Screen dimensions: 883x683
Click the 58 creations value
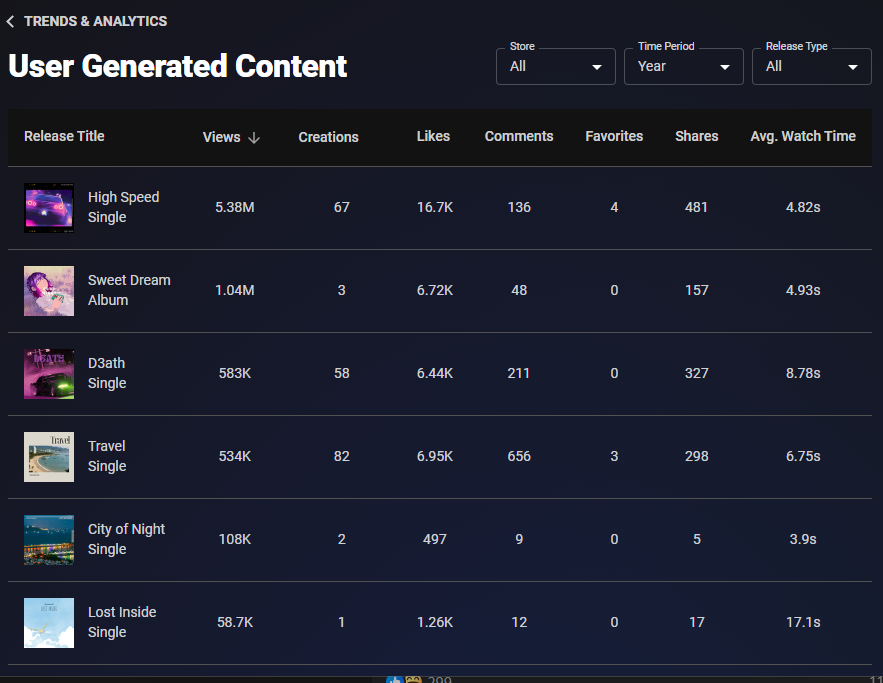coord(342,373)
